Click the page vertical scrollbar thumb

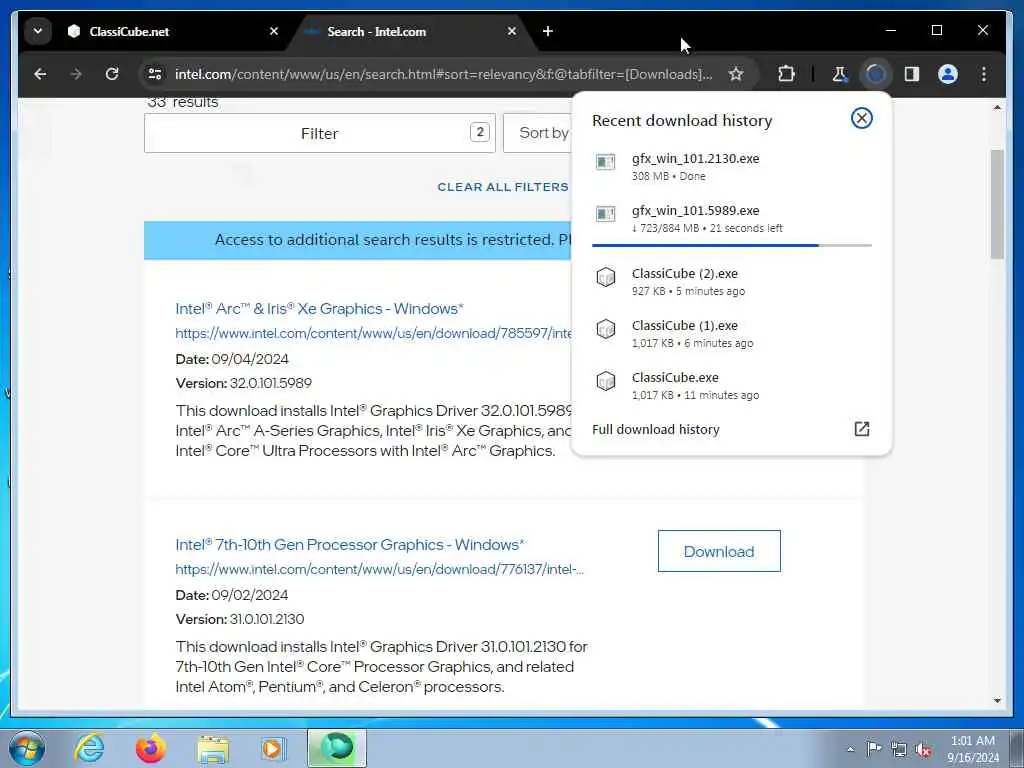pyautogui.click(x=997, y=204)
